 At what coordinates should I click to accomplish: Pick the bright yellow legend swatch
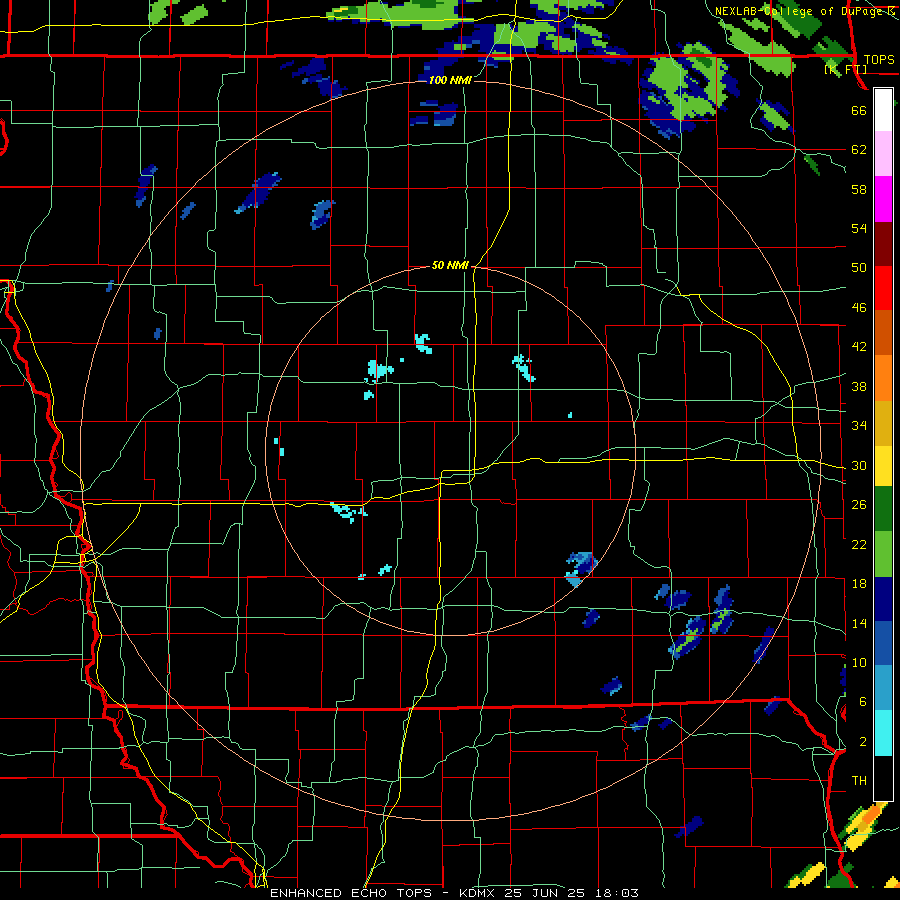883,466
